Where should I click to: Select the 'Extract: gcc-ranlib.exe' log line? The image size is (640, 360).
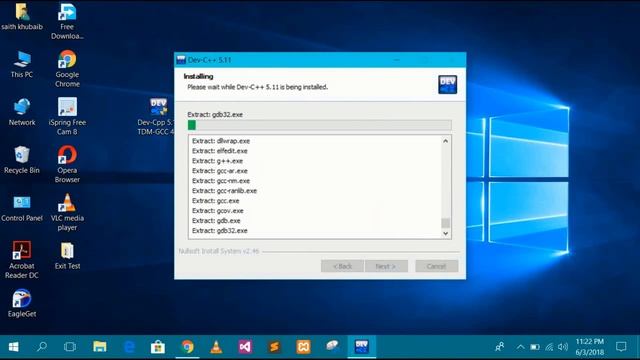[x=224, y=191]
